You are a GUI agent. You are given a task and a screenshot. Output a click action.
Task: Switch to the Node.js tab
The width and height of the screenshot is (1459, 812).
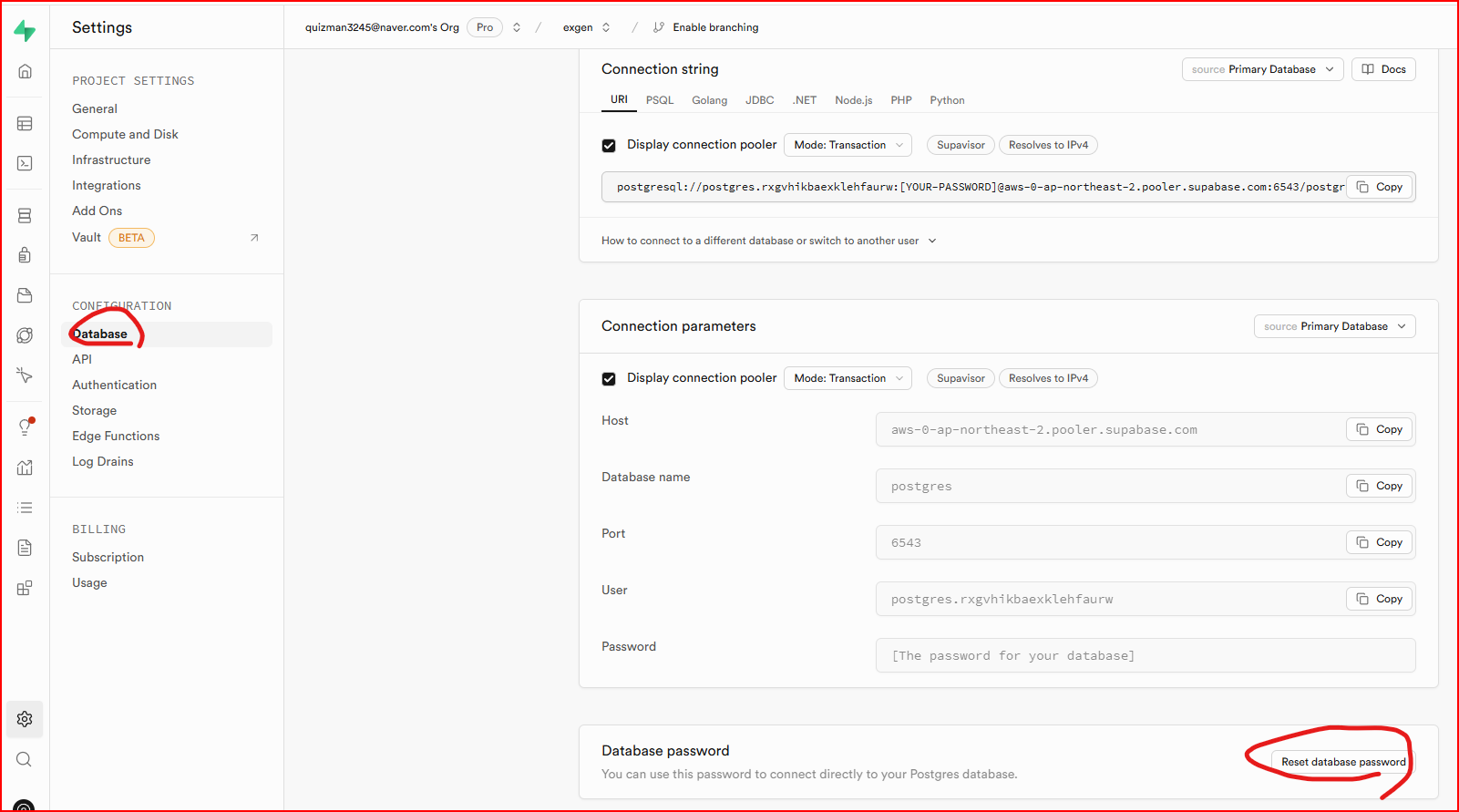853,100
